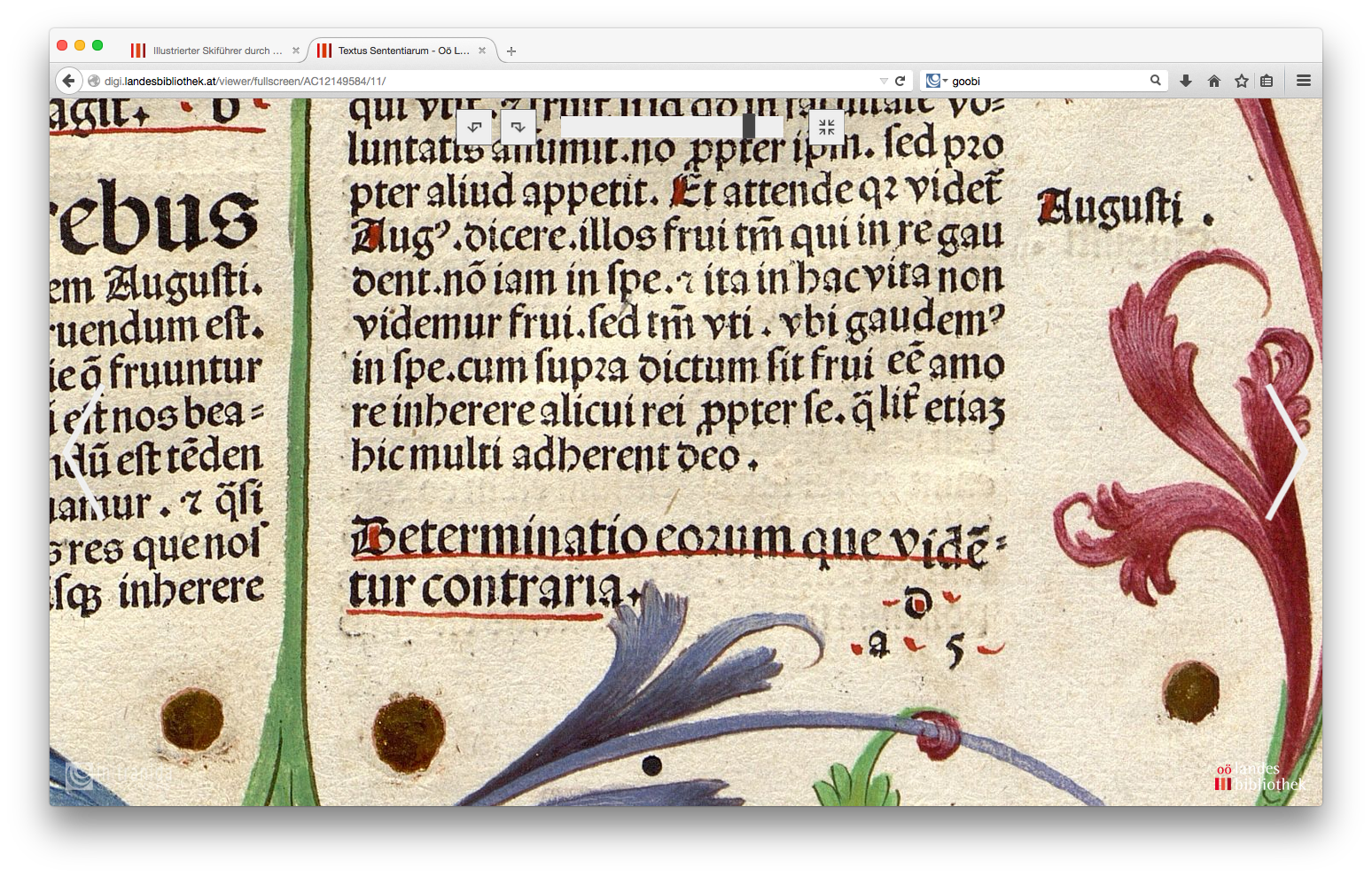1372x877 pixels.
Task: Open a new browser tab
Action: click(511, 51)
